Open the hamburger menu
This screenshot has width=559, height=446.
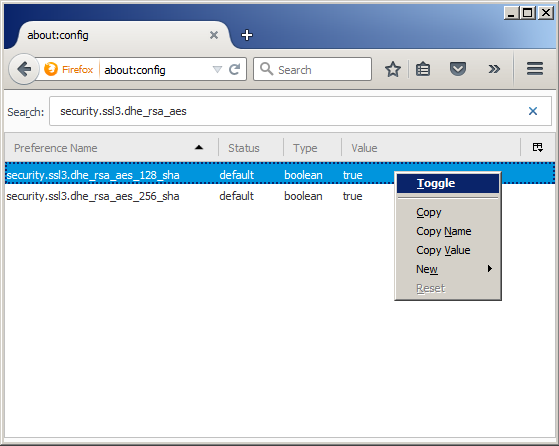pos(535,69)
